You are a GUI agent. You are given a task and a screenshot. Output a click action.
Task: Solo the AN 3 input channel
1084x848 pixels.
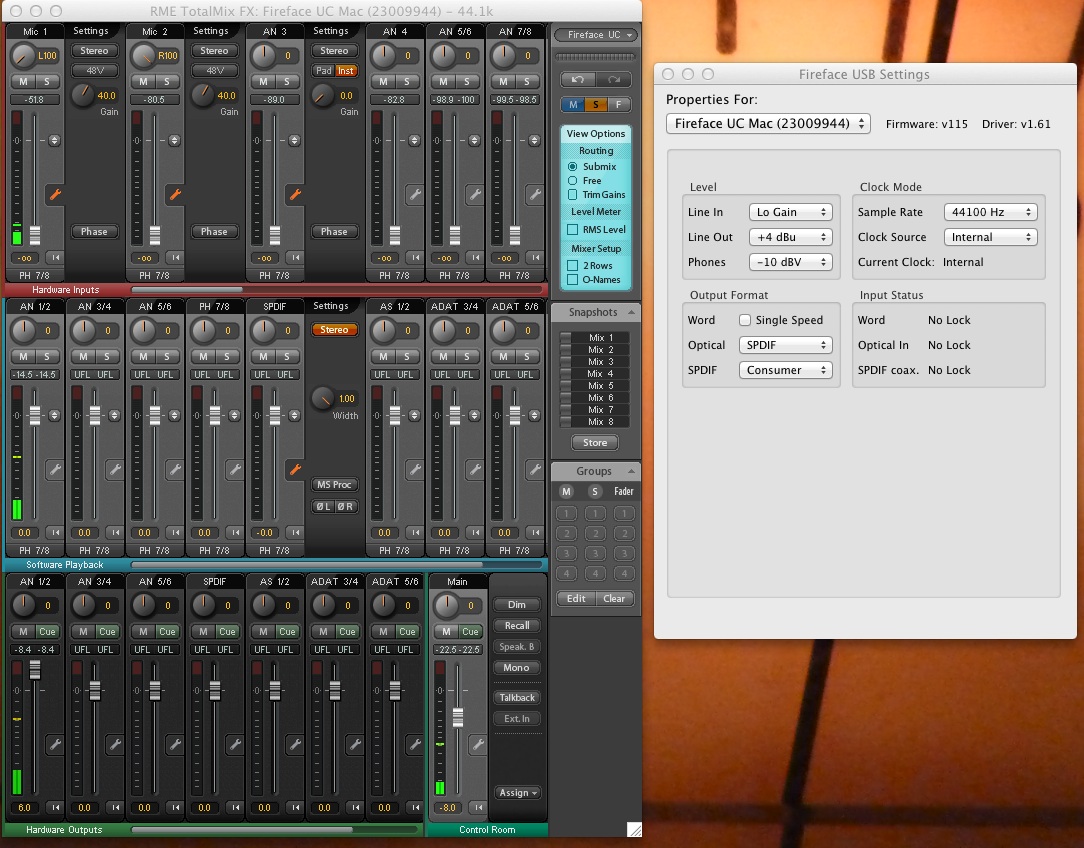287,81
